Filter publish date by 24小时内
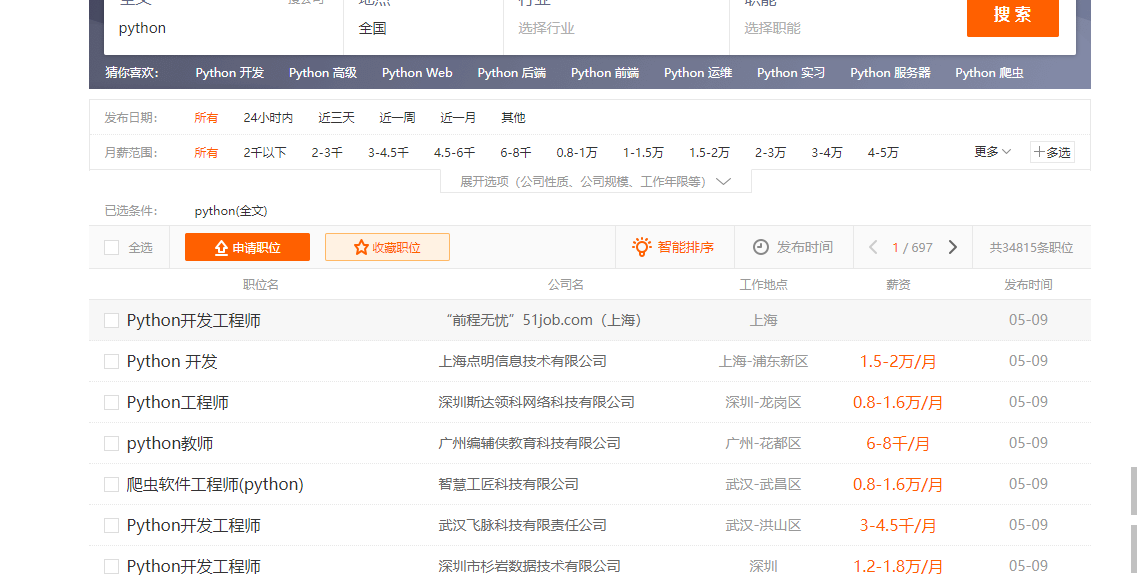The height and width of the screenshot is (575, 1137). coord(268,117)
